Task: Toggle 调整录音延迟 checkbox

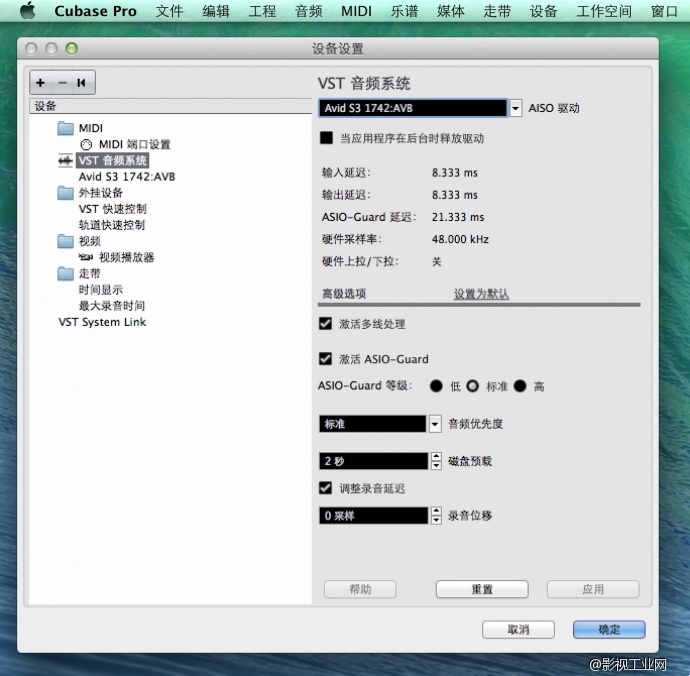Action: pos(326,488)
